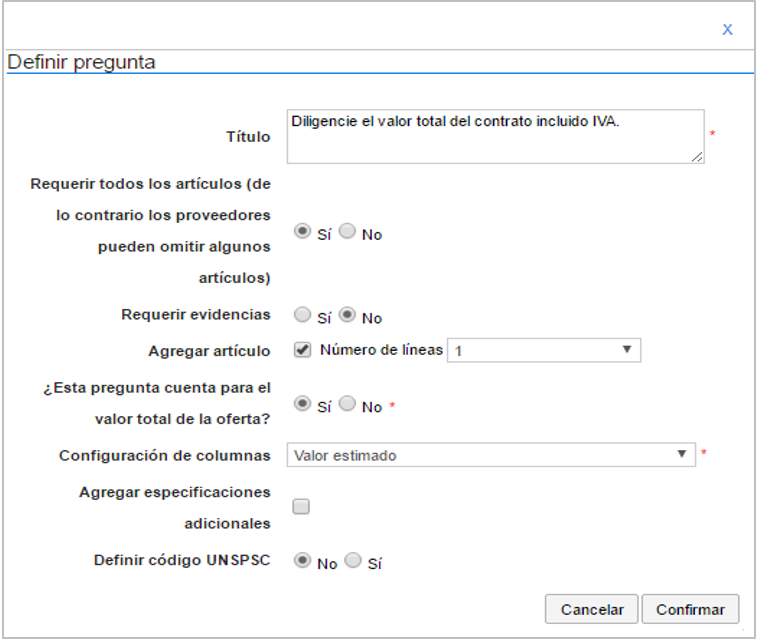Click the Confirmar button
This screenshot has width=757, height=640.
tap(690, 609)
